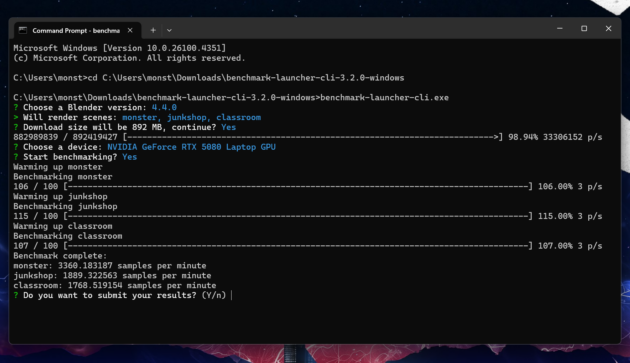
Task: Click the monster samples per minute result
Action: tap(110, 266)
